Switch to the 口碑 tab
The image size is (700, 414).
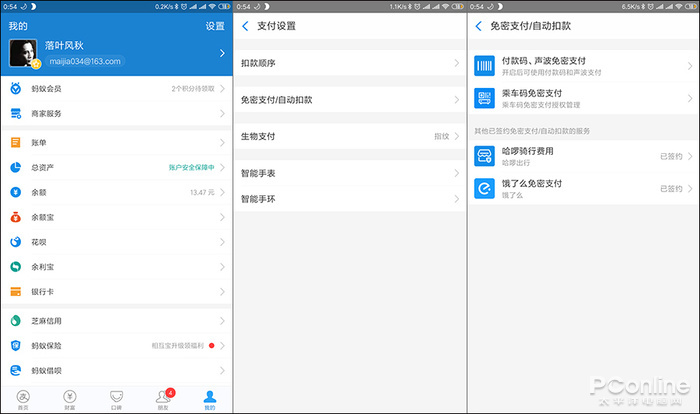click(116, 400)
